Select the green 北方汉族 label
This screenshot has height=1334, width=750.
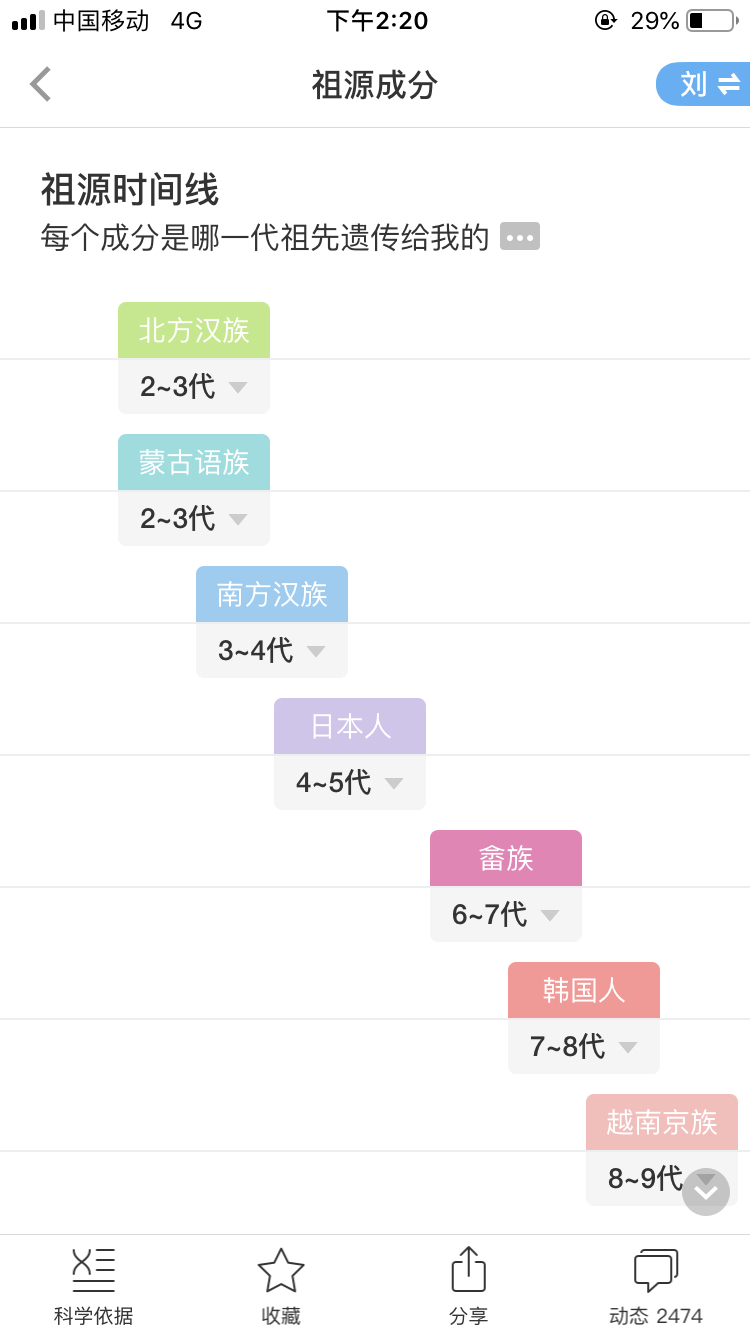(194, 330)
